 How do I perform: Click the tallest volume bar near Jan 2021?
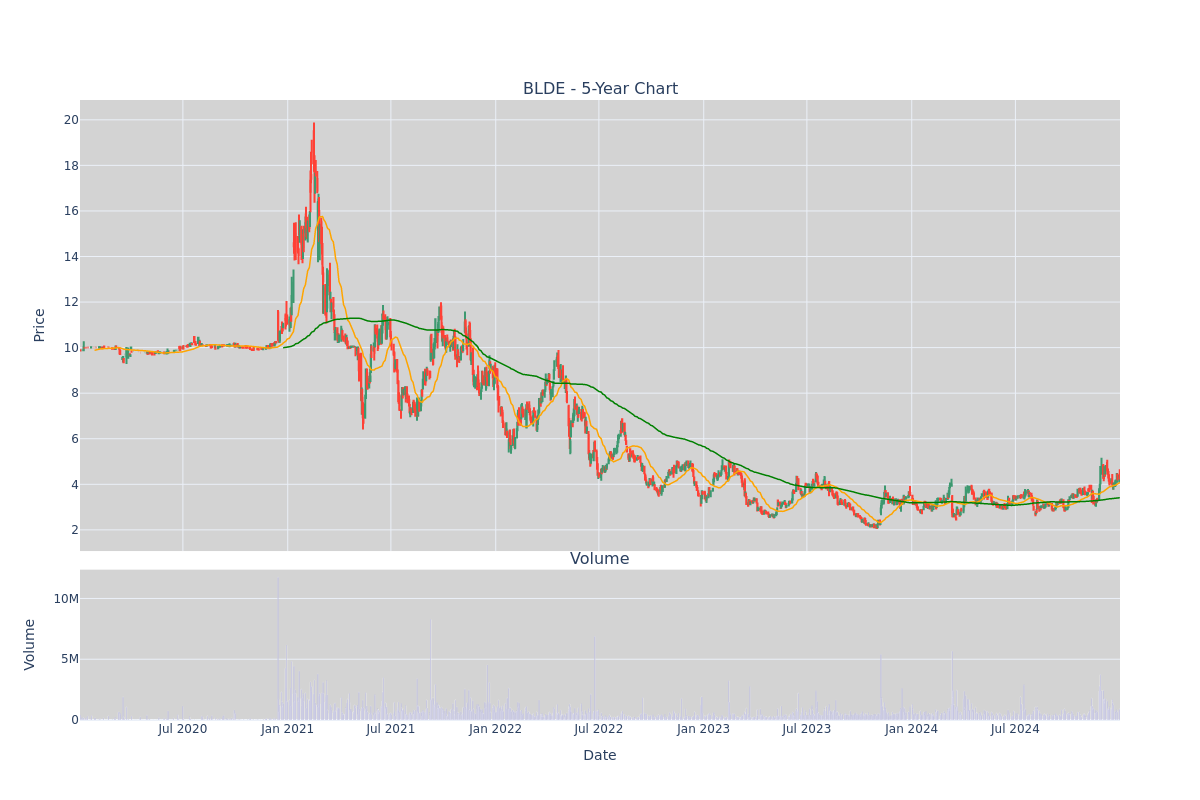tap(278, 648)
